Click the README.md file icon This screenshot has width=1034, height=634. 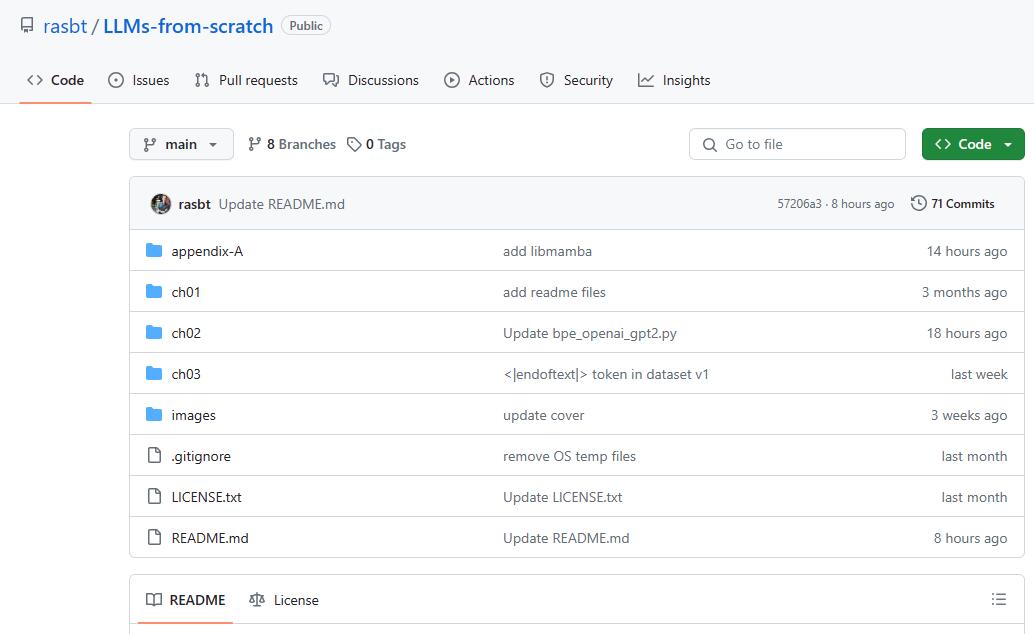(x=154, y=537)
